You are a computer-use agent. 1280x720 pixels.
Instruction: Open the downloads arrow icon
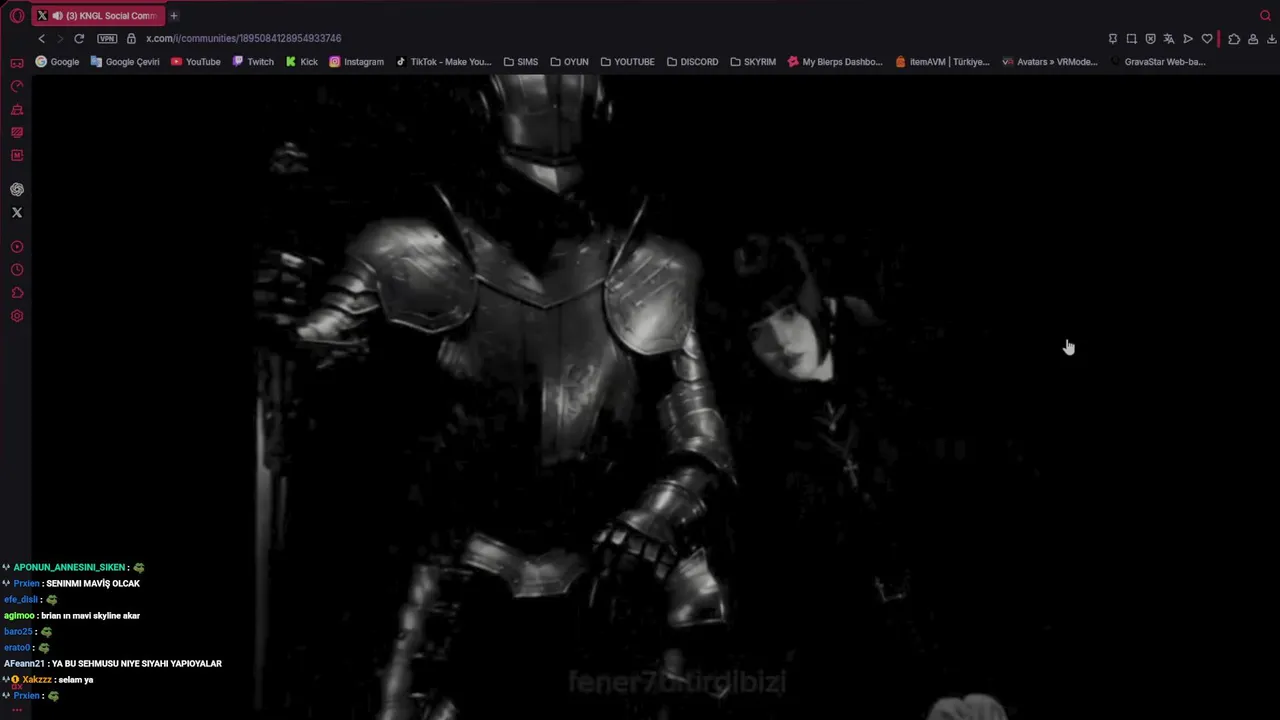point(1272,39)
